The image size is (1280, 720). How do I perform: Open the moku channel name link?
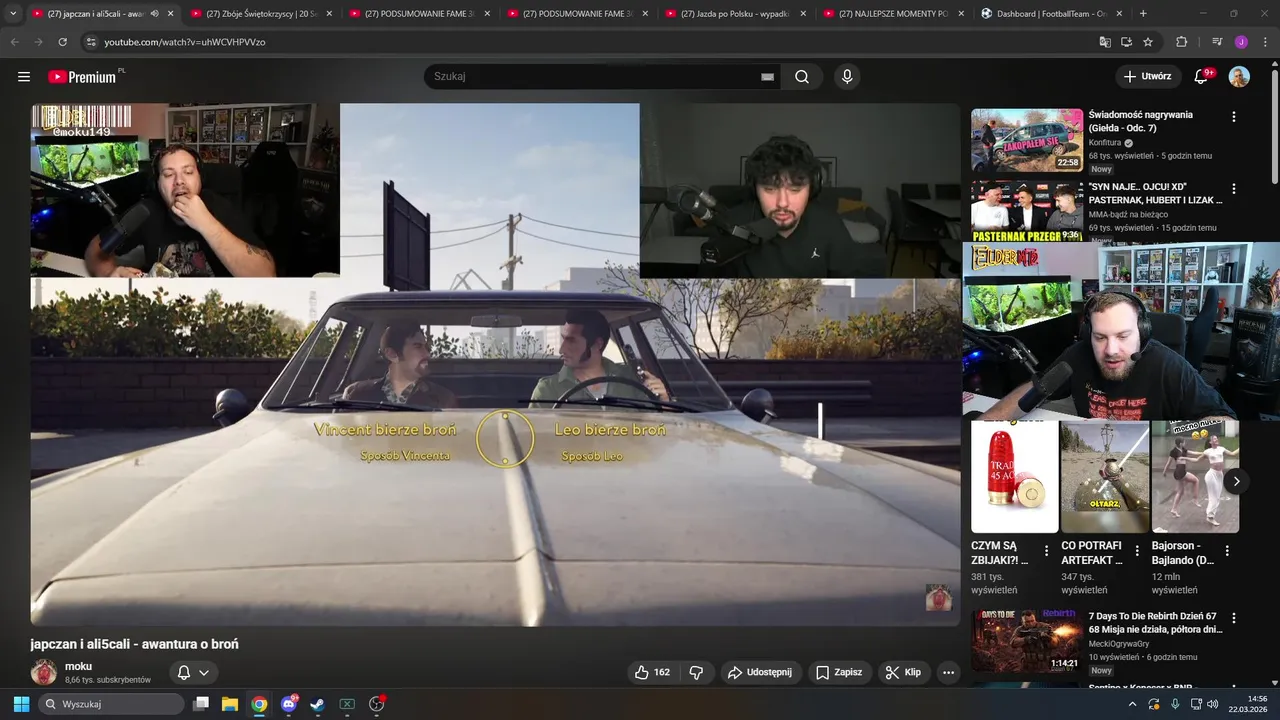click(78, 666)
